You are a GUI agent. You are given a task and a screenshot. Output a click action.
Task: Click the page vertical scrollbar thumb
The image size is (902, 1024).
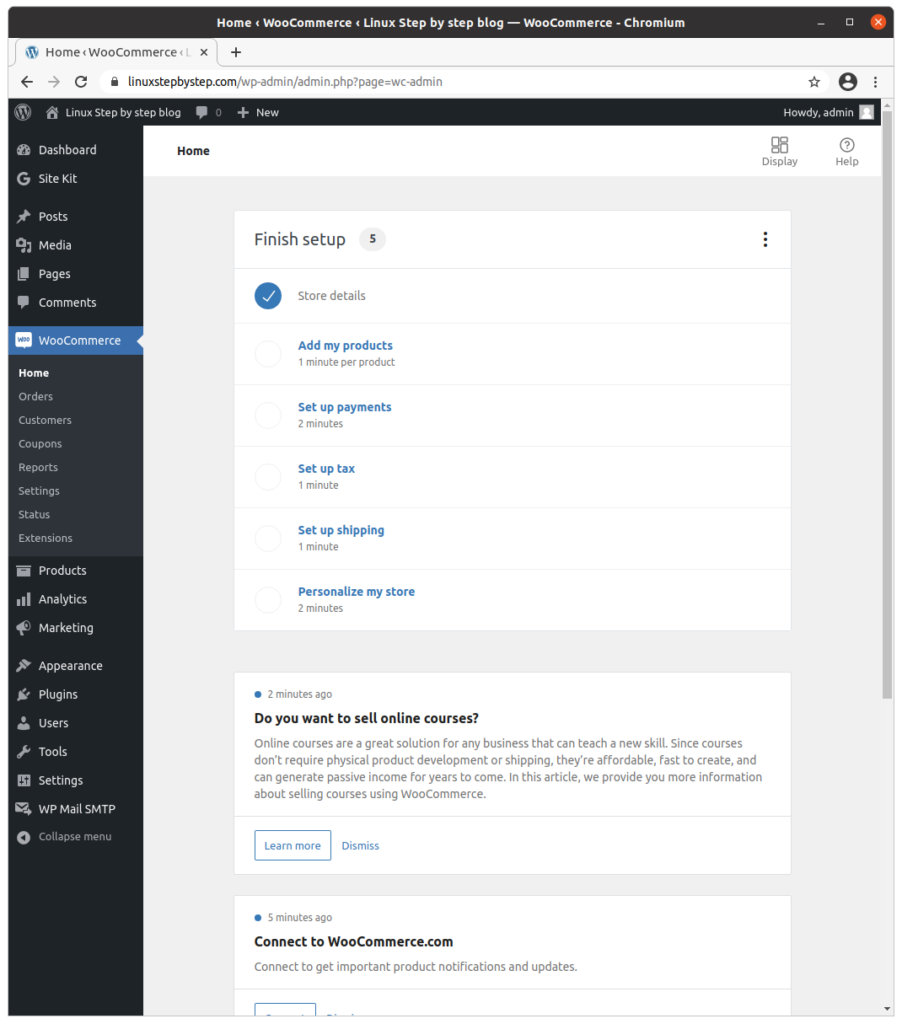886,405
